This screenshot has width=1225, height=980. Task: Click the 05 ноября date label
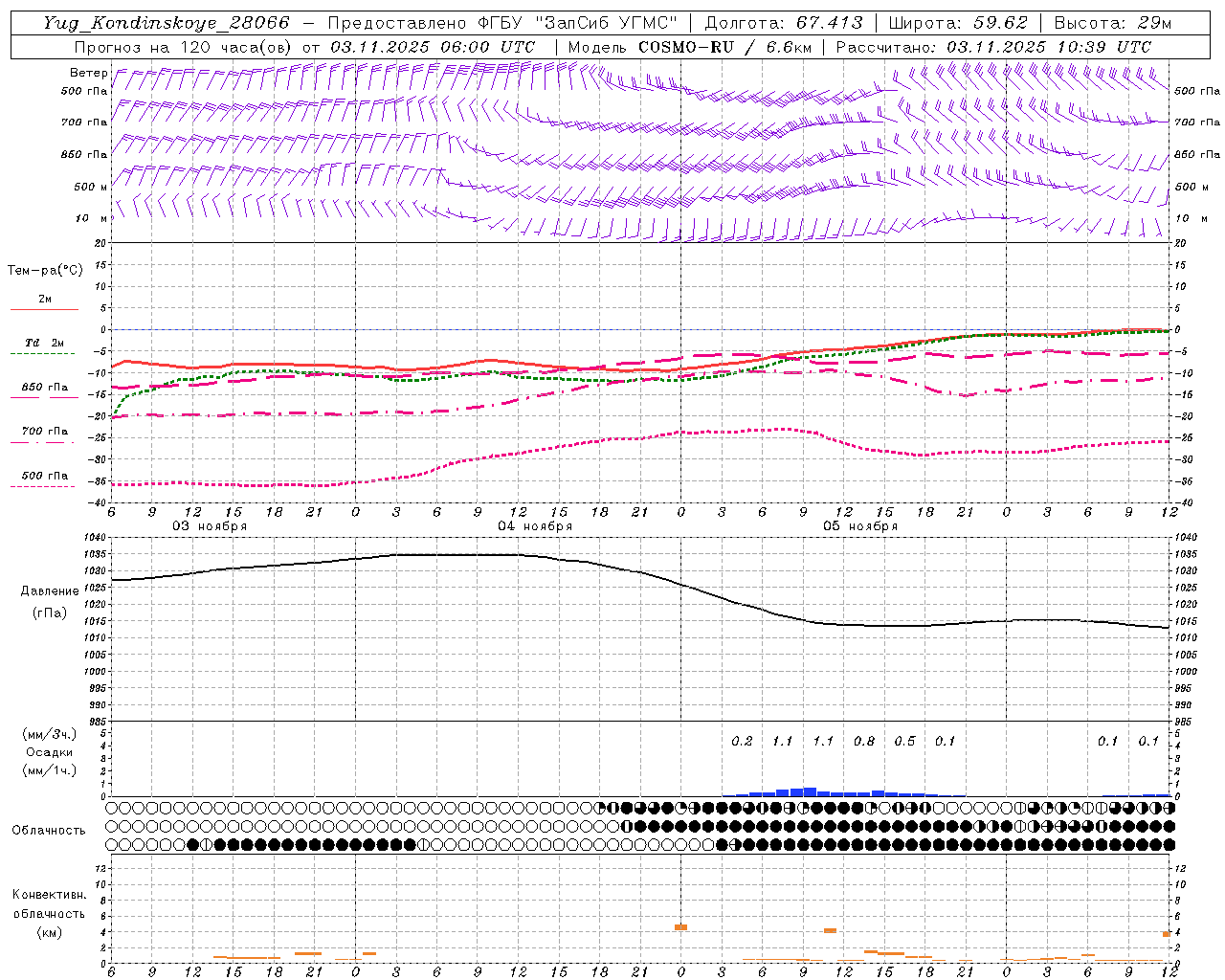(x=860, y=526)
